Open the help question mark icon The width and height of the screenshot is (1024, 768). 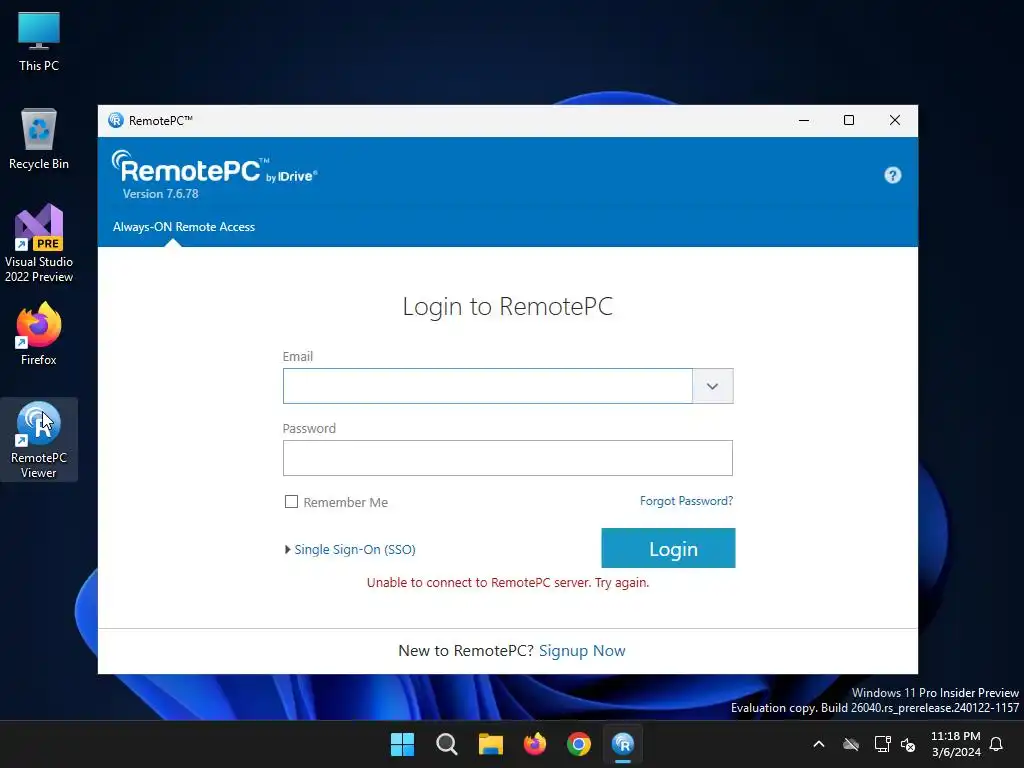pos(892,175)
